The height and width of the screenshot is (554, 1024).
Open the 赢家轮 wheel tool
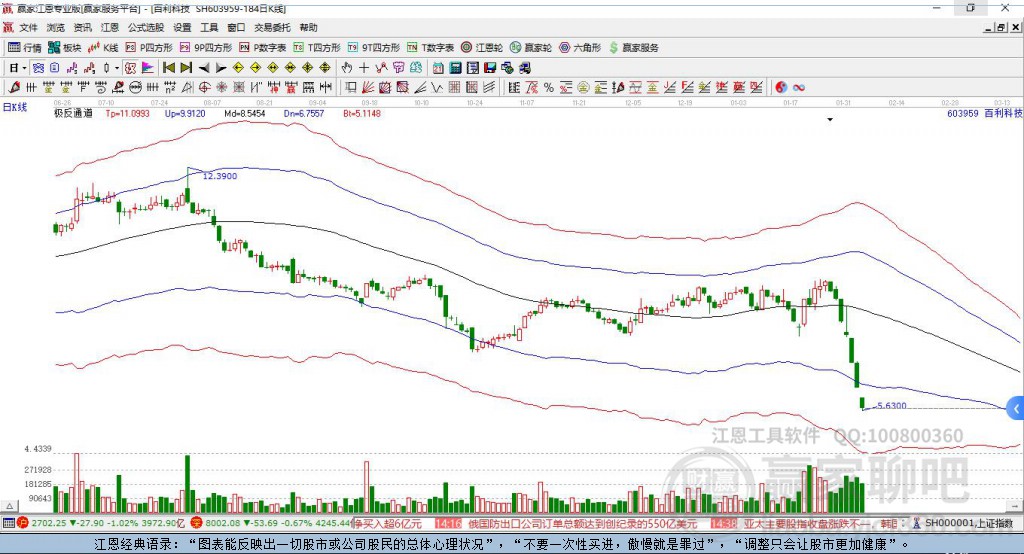(531, 48)
